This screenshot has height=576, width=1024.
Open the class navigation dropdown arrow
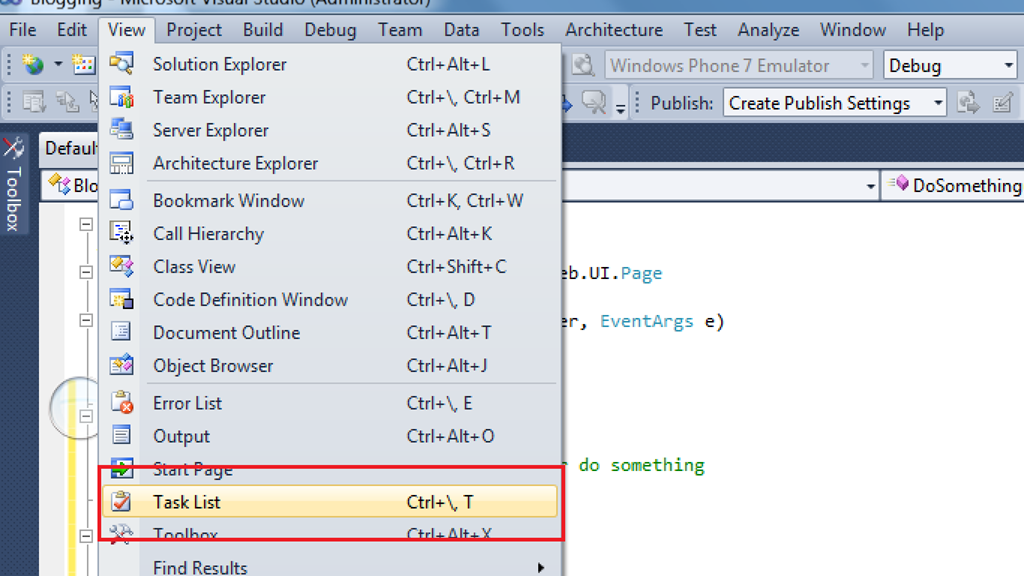pyautogui.click(x=870, y=187)
